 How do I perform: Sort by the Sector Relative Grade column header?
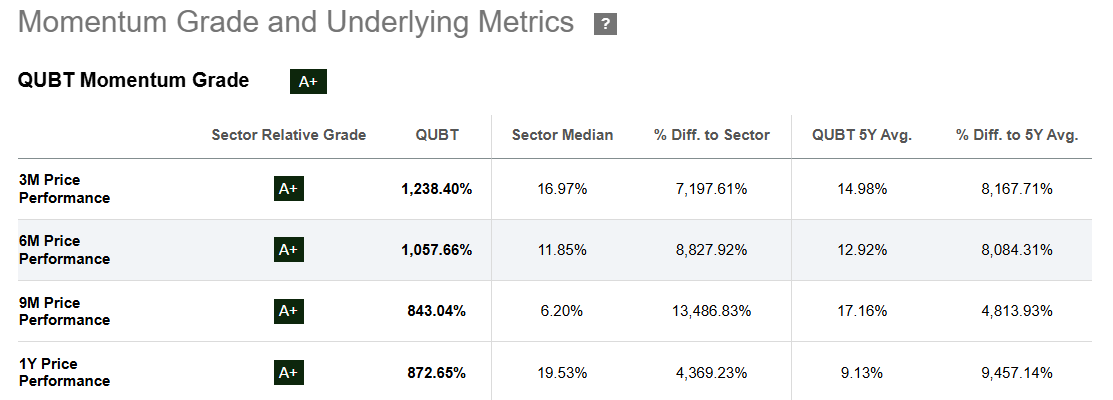click(x=288, y=135)
